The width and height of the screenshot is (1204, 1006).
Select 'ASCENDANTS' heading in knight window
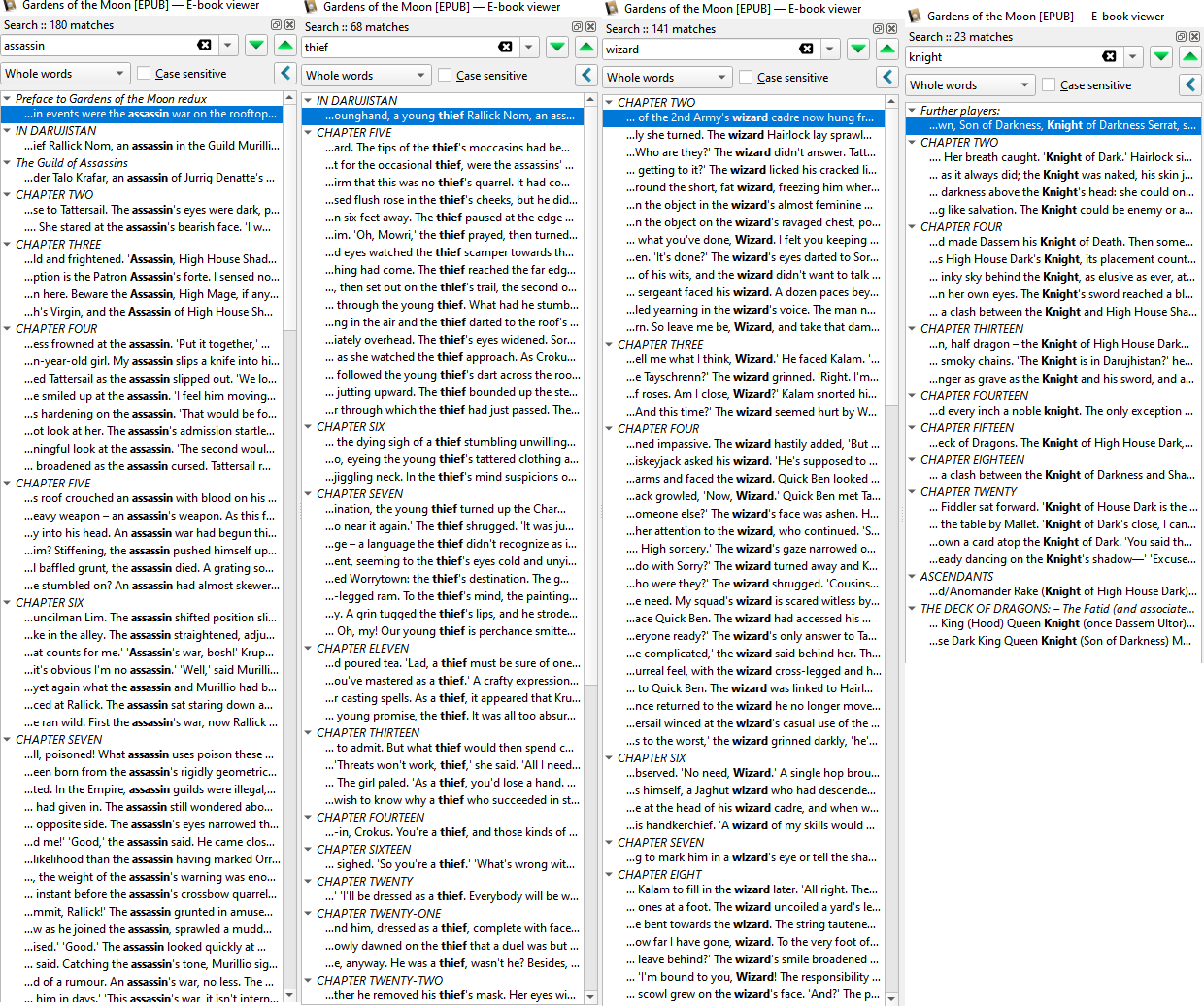[956, 576]
